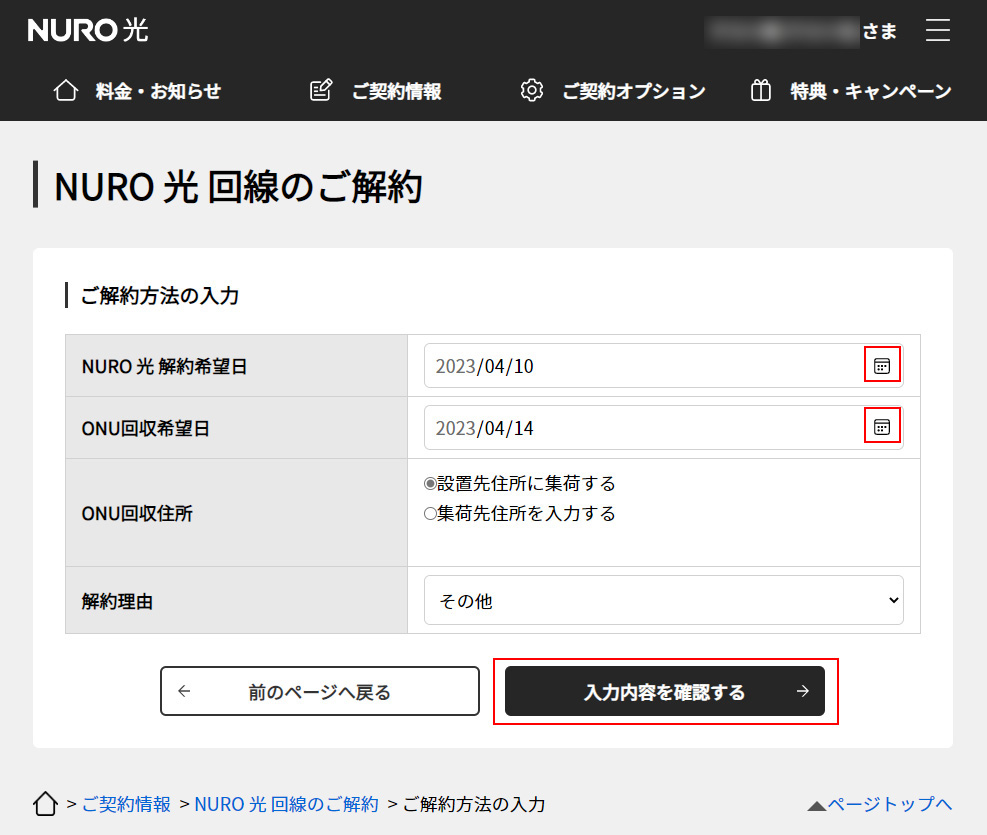The width and height of the screenshot is (987, 835).
Task: Open the hamburger menu icon
Action: tap(937, 30)
